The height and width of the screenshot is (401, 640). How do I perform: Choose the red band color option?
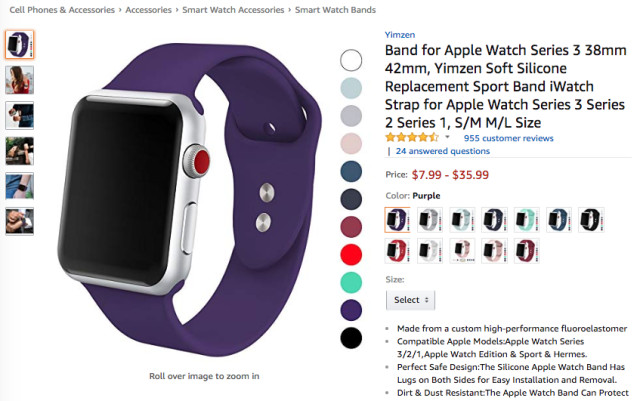click(x=397, y=251)
